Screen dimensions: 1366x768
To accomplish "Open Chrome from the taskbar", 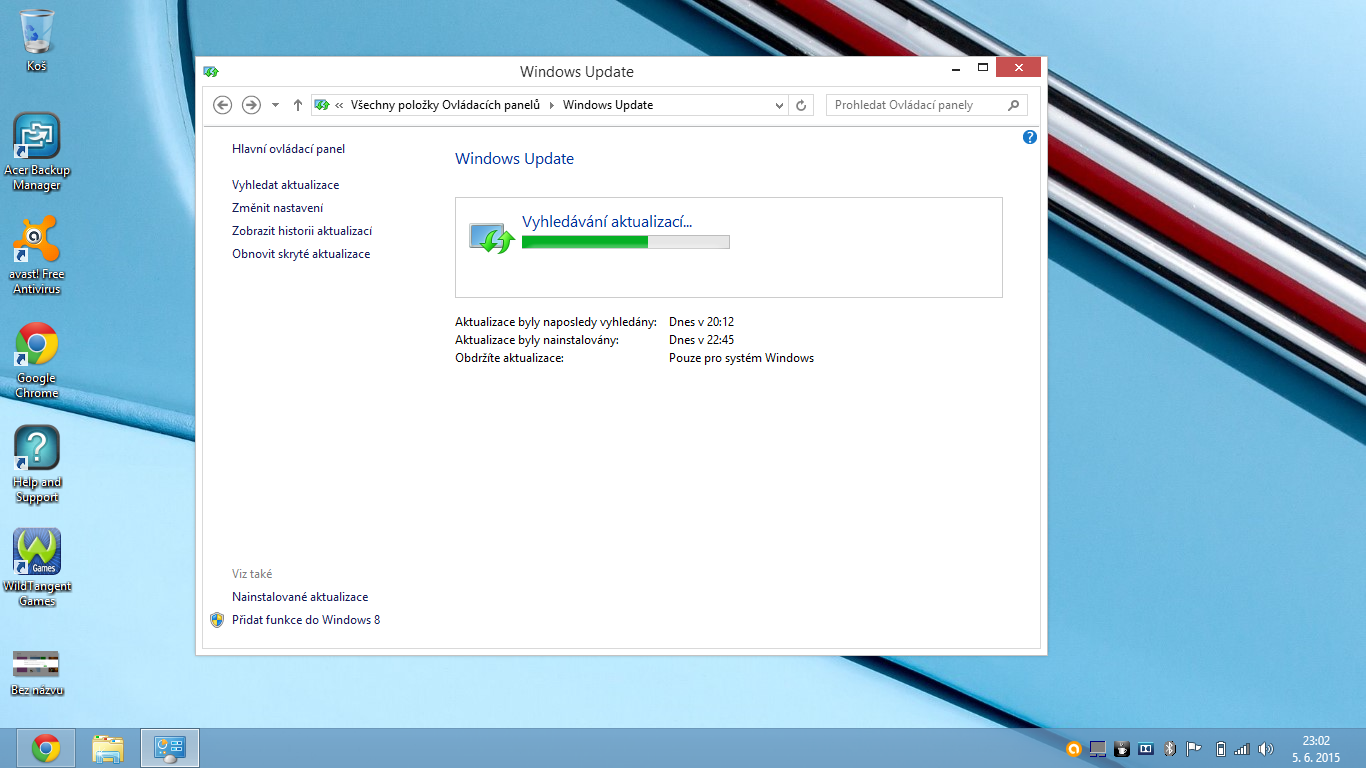I will pyautogui.click(x=45, y=748).
